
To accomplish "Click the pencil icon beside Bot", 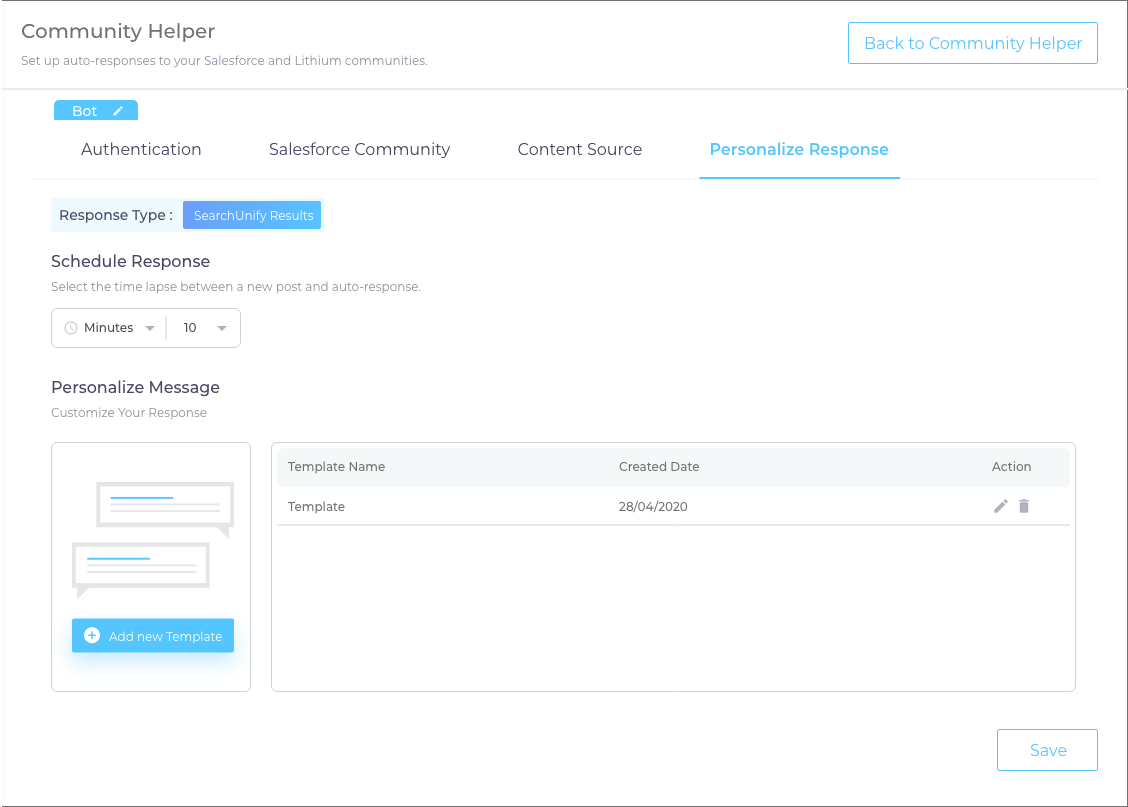I will [x=118, y=111].
